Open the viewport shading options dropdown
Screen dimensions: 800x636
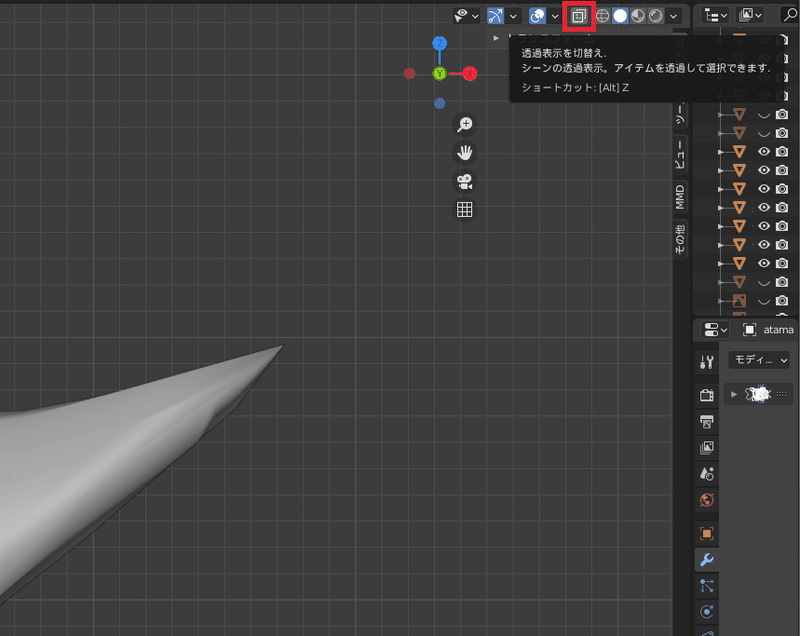tap(673, 16)
